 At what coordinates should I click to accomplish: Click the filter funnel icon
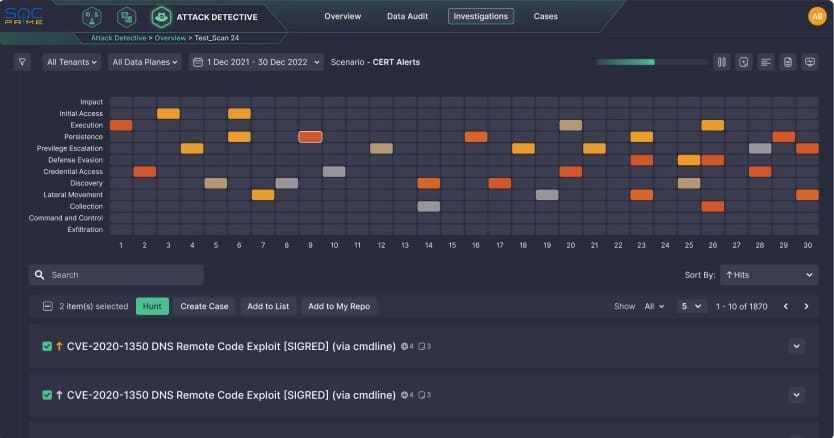click(x=23, y=62)
